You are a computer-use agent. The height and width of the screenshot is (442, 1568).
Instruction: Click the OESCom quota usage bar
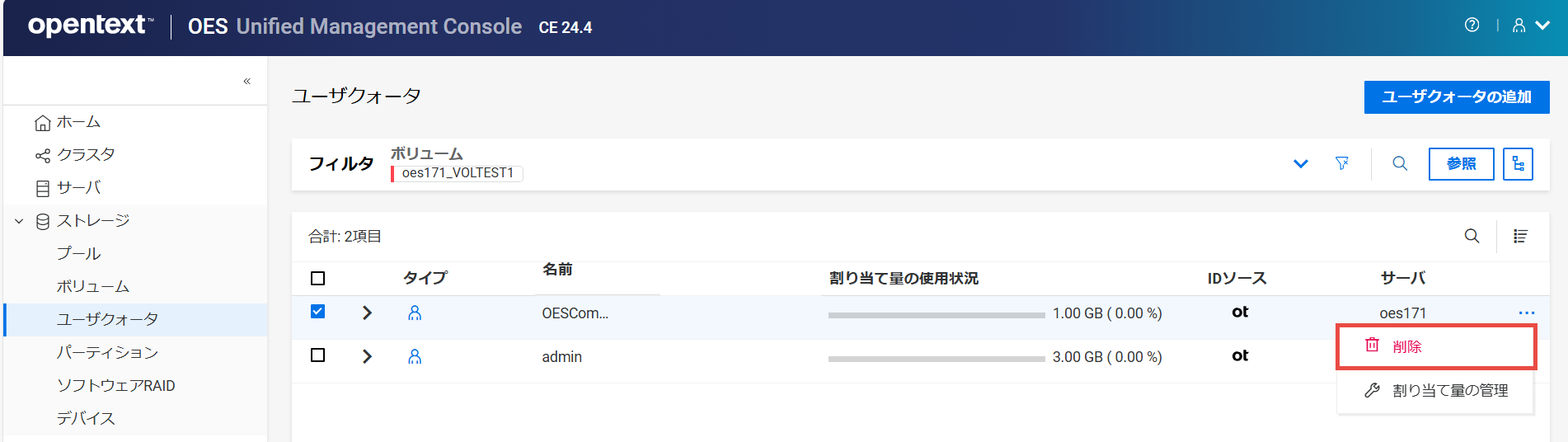pyautogui.click(x=937, y=315)
